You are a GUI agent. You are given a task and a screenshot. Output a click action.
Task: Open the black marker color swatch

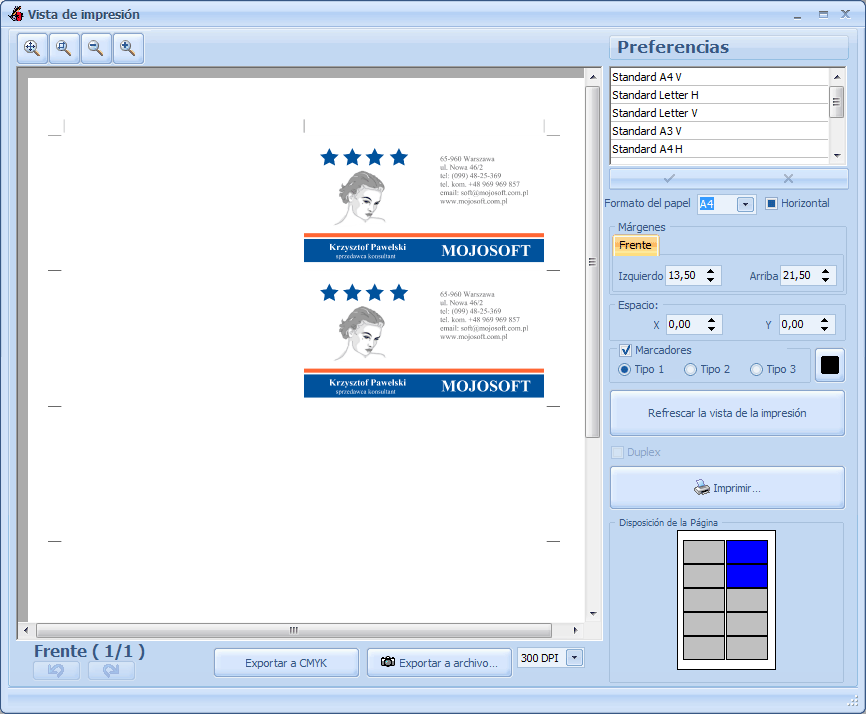[x=830, y=365]
